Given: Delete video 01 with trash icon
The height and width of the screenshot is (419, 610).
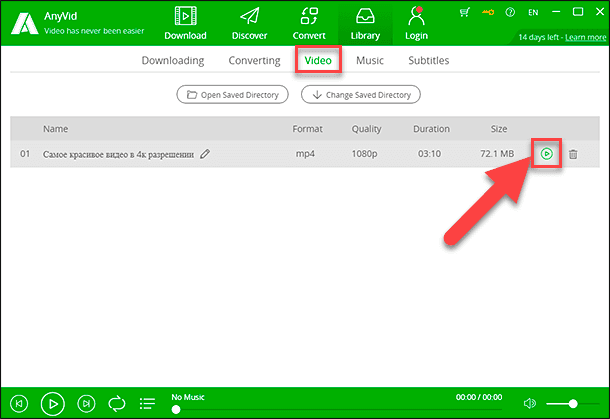Looking at the screenshot, I should coord(573,154).
